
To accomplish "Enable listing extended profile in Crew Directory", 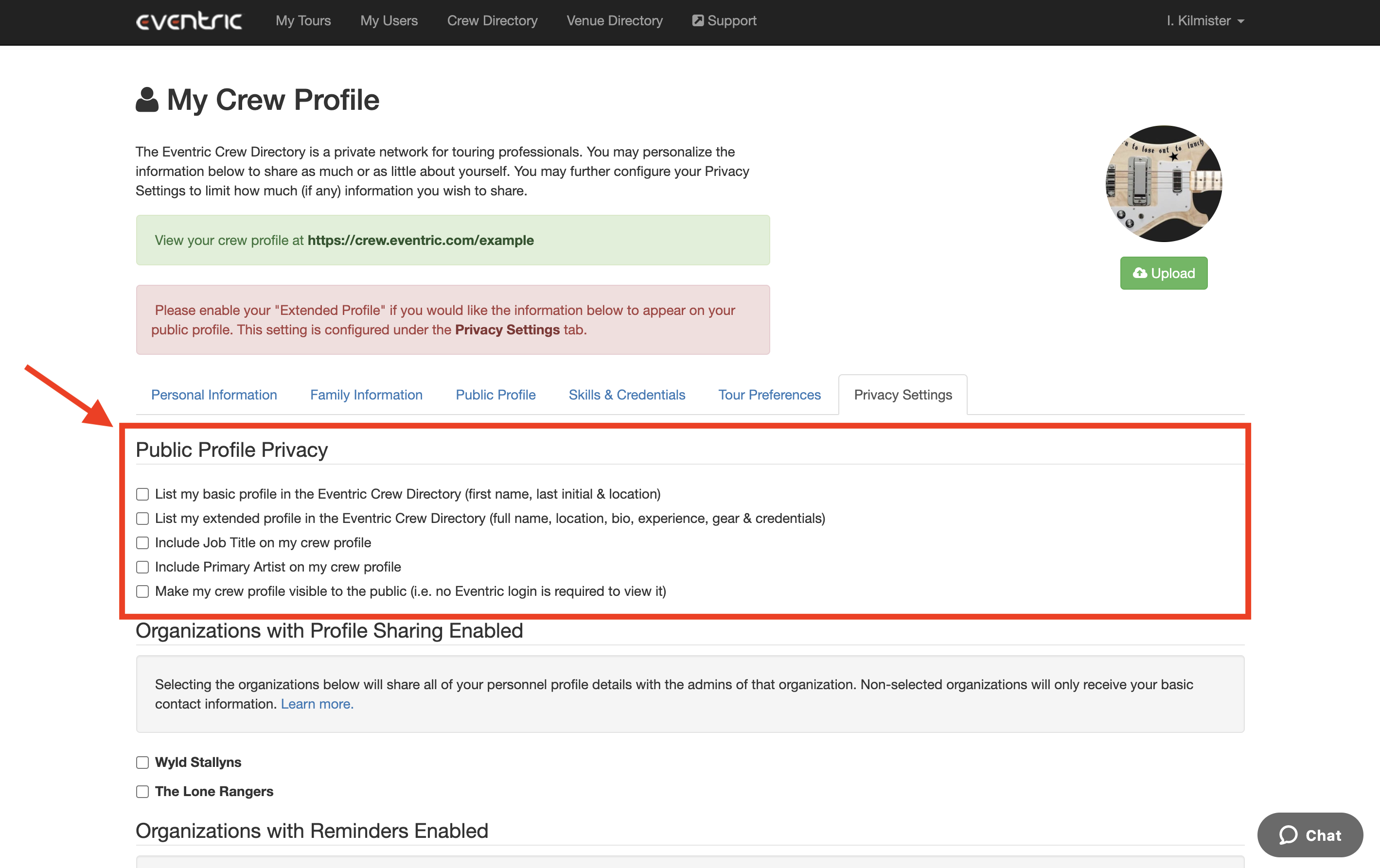I will point(142,519).
